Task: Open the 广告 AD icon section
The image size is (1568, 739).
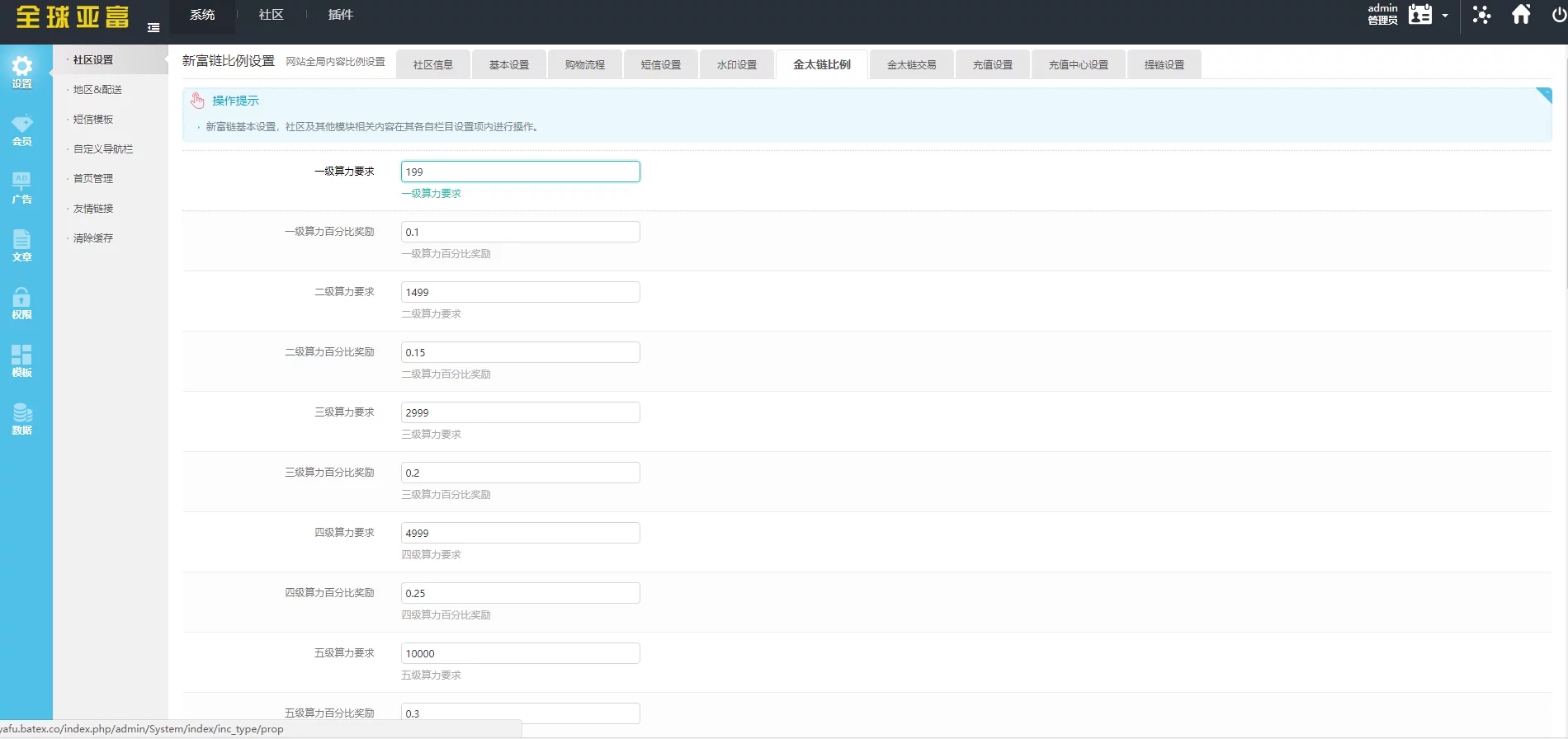Action: (x=22, y=187)
